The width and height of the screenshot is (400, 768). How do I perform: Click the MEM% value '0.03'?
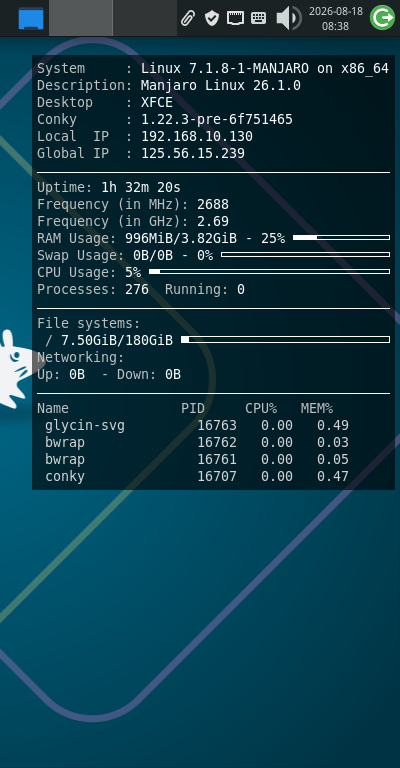tap(333, 442)
